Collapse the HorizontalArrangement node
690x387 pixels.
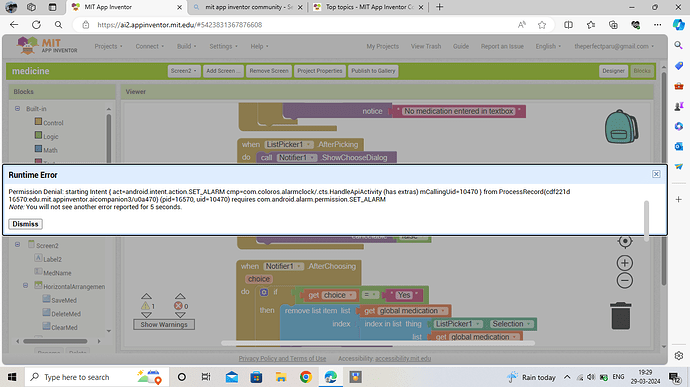(x=26, y=286)
